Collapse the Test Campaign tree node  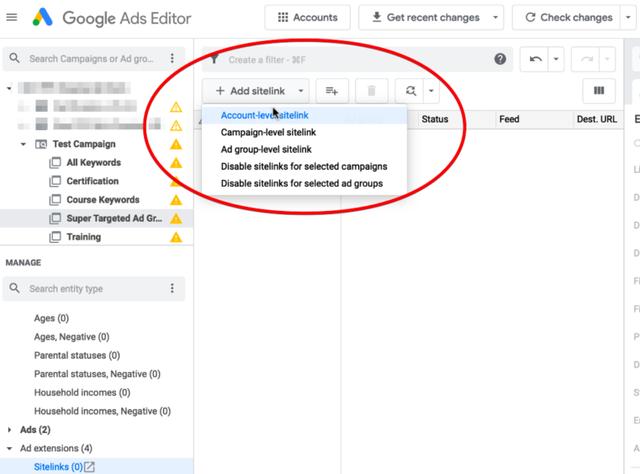tap(23, 144)
